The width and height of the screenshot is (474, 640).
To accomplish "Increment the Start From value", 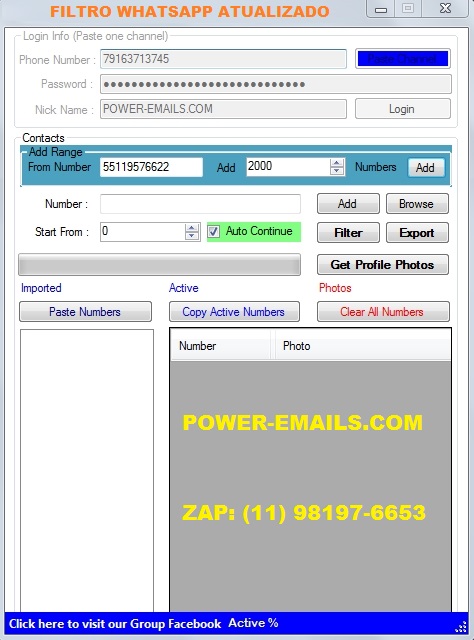I will 191,228.
